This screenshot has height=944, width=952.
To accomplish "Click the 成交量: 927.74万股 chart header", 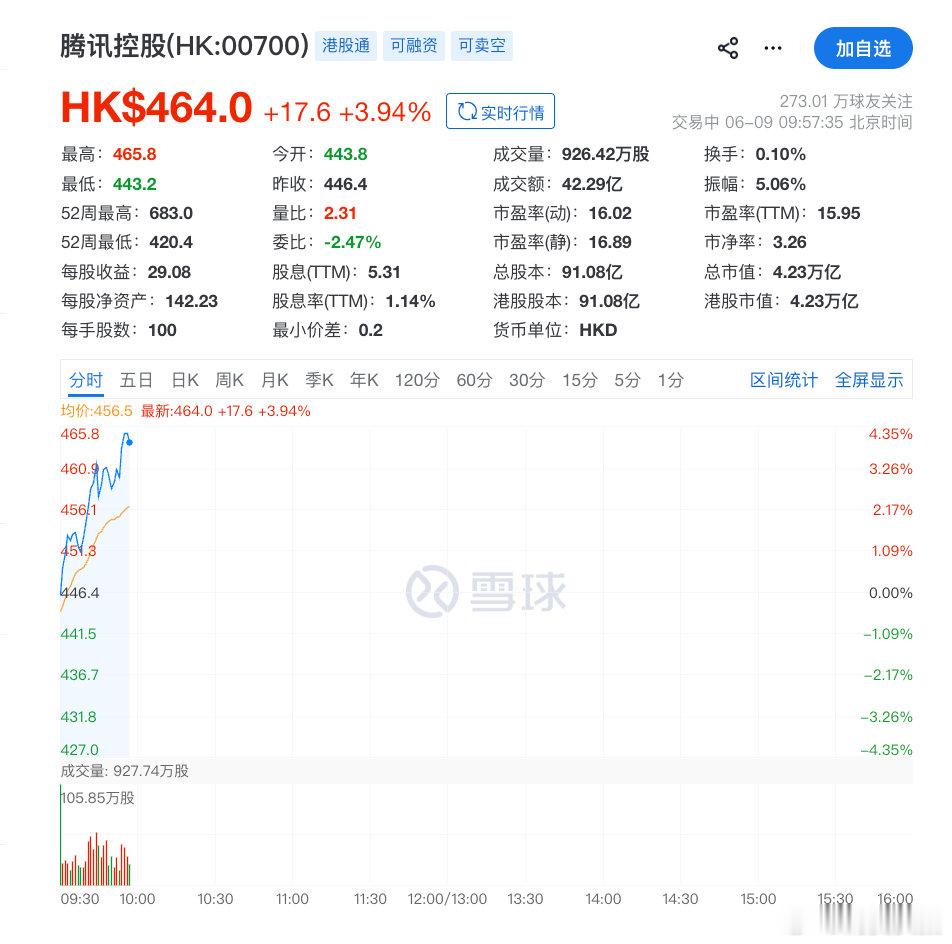I will tap(124, 771).
